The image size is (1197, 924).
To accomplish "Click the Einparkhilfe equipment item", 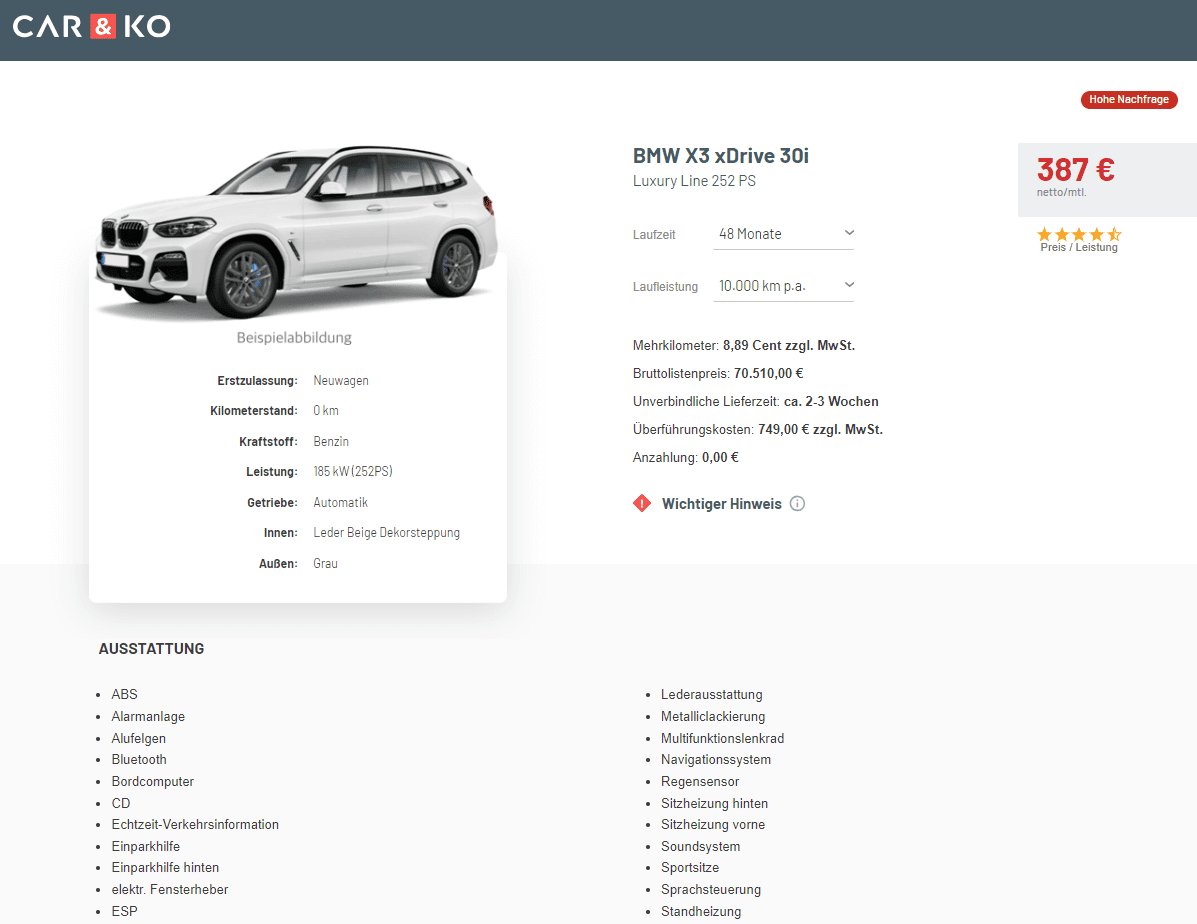I will tap(146, 846).
